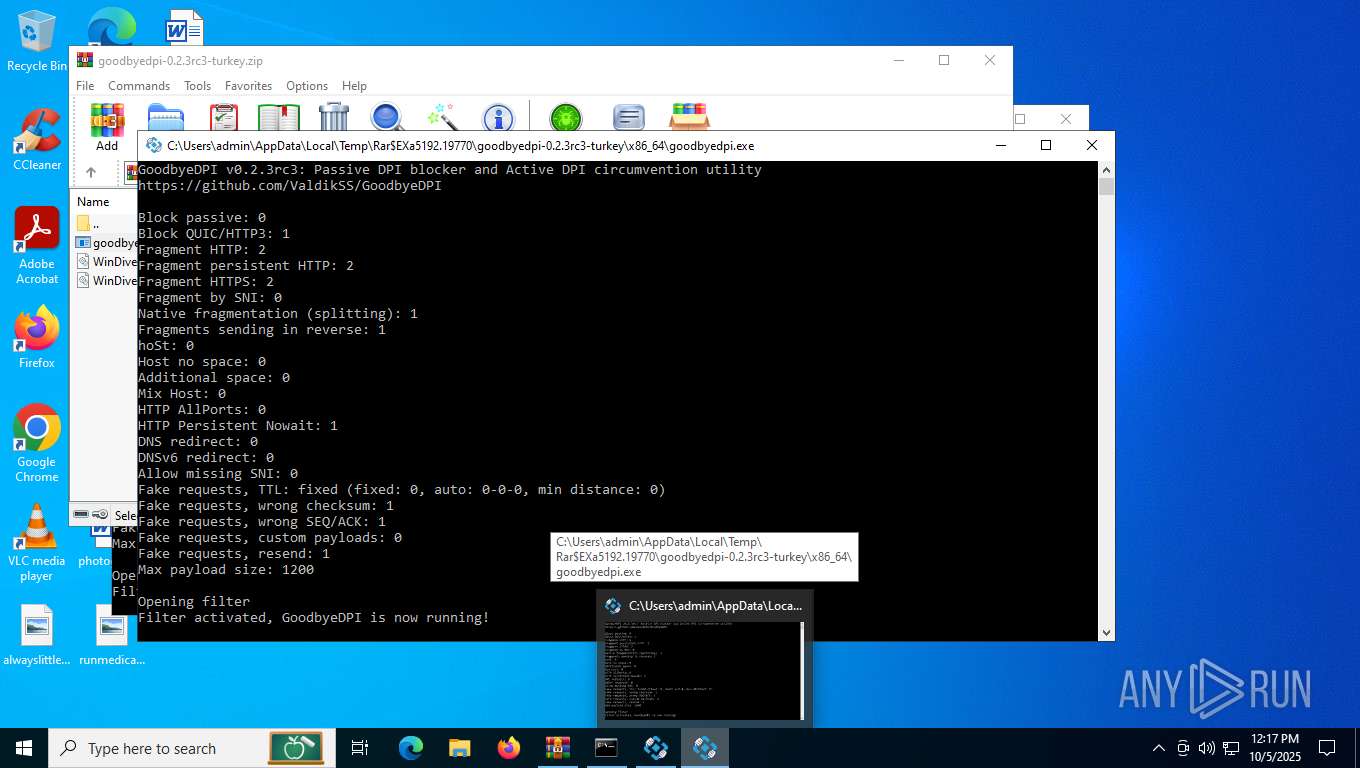Open Task View on the taskbar
This screenshot has width=1360, height=768.
pyautogui.click(x=360, y=748)
